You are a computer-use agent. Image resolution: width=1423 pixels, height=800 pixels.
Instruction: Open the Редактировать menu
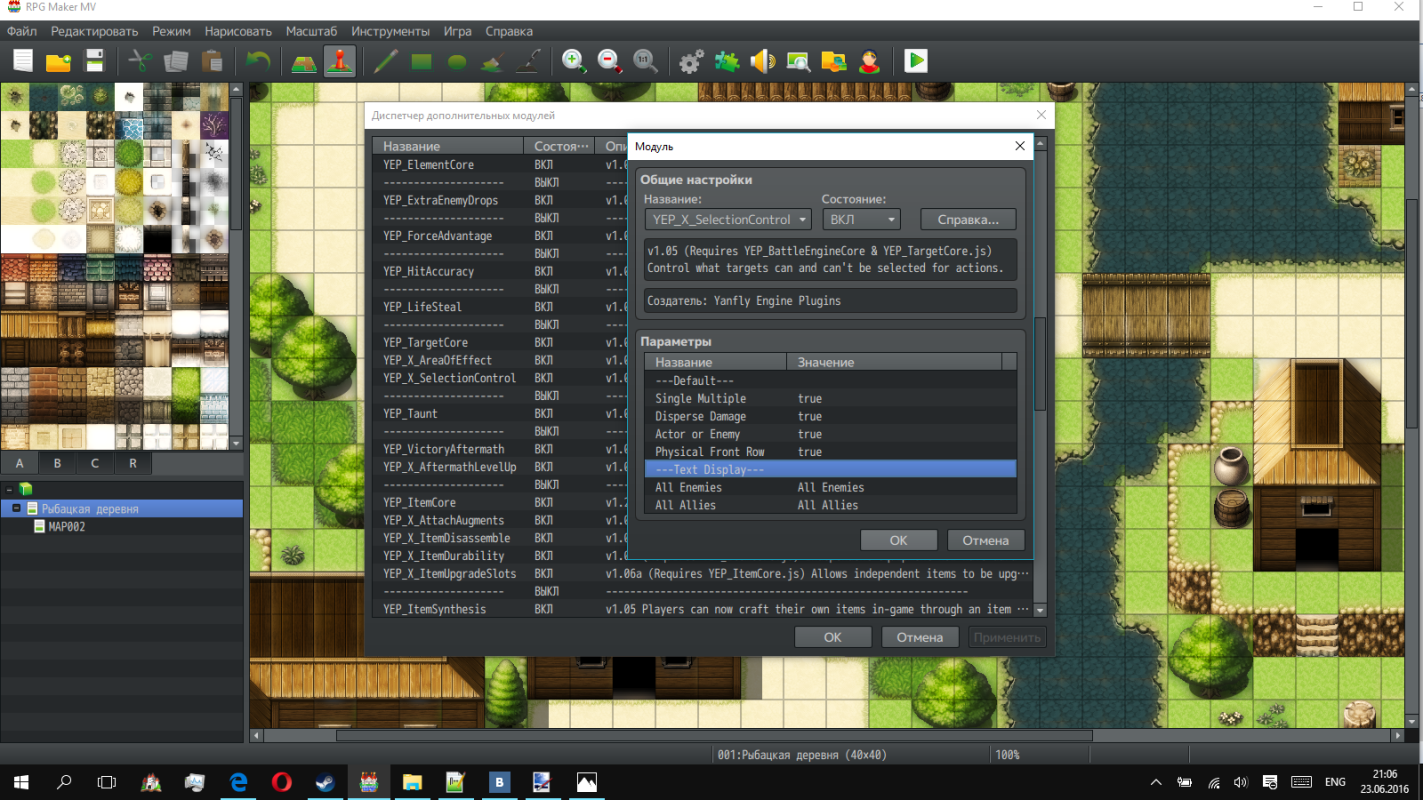(x=95, y=31)
